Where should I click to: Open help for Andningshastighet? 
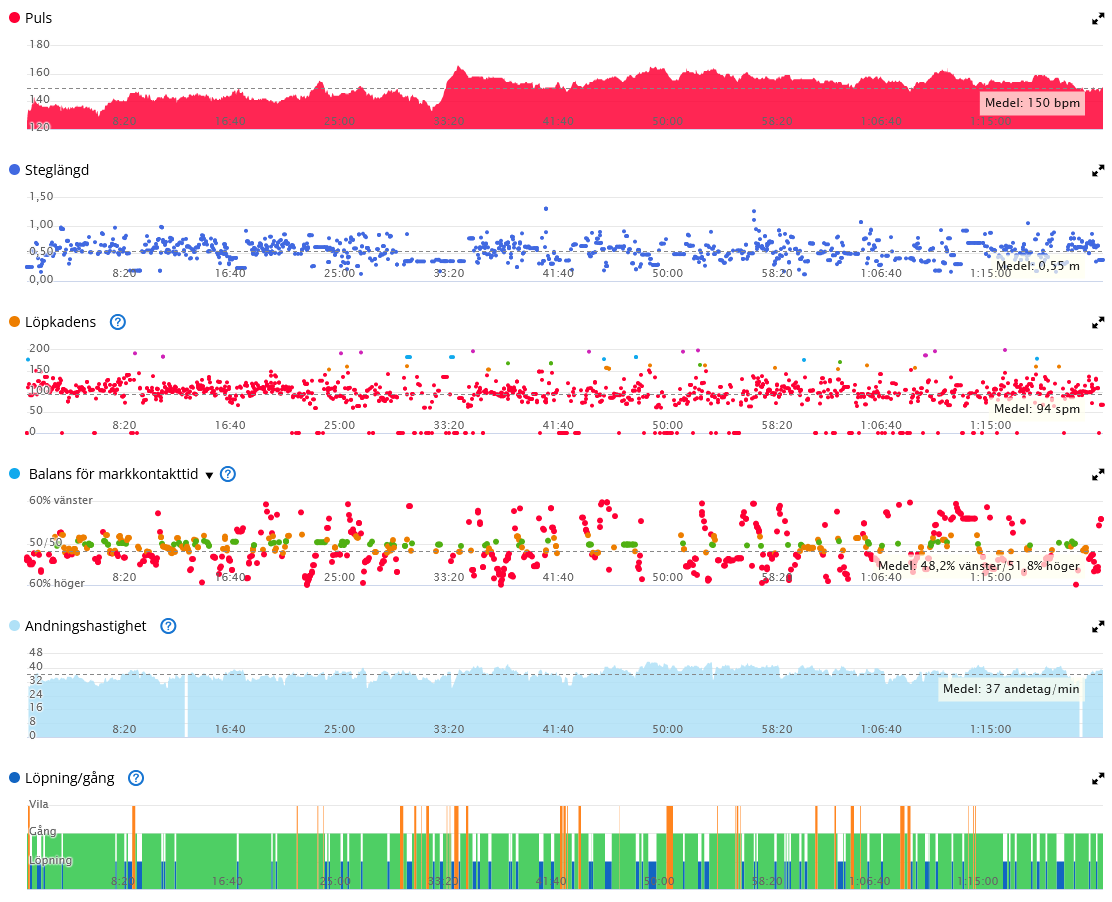tap(168, 626)
